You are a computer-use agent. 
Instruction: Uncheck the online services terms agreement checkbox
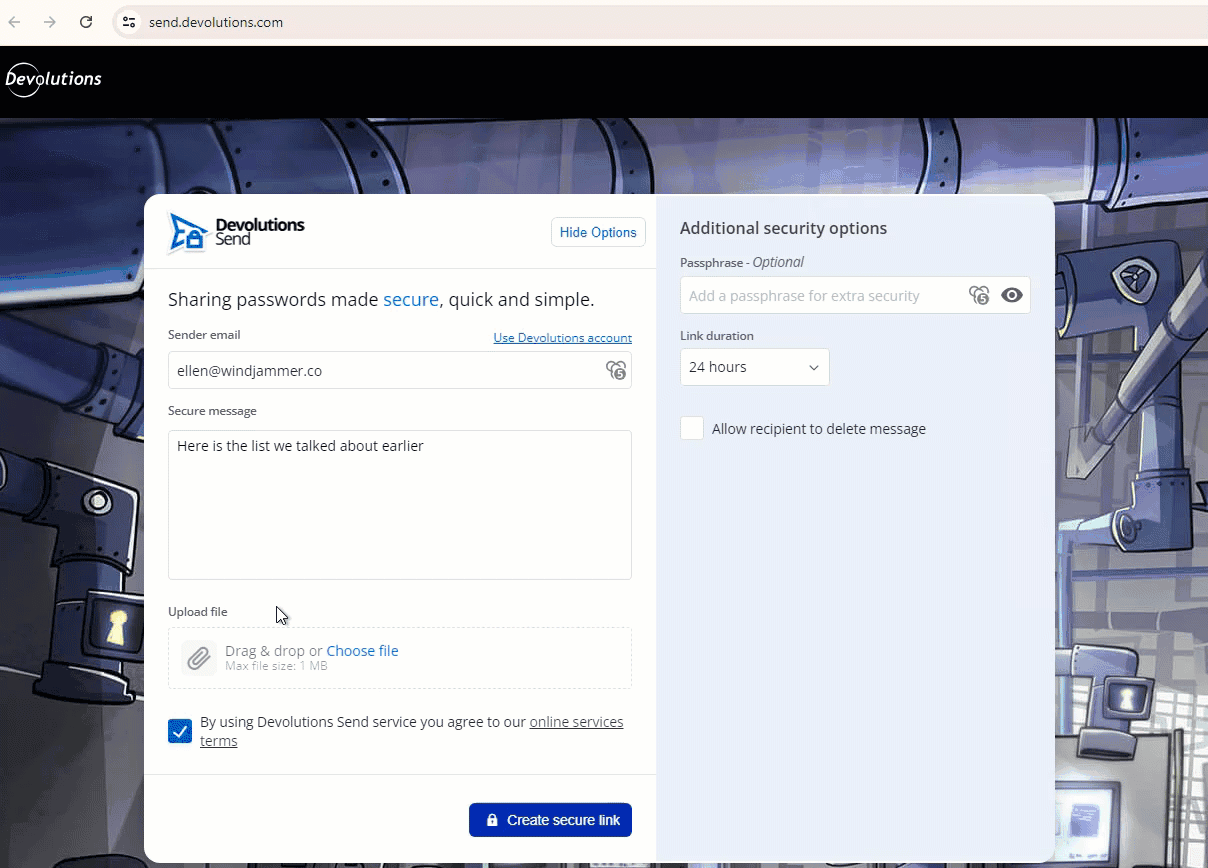coord(180,731)
